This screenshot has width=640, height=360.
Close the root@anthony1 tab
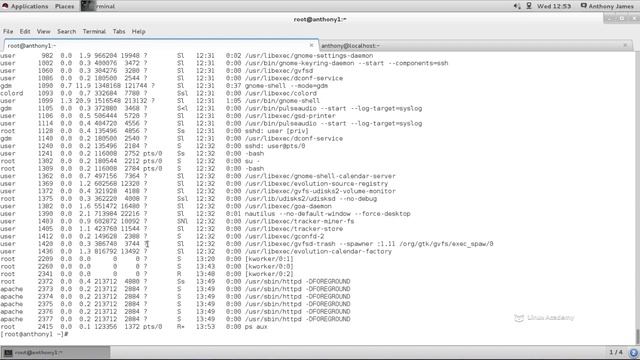tap(311, 45)
